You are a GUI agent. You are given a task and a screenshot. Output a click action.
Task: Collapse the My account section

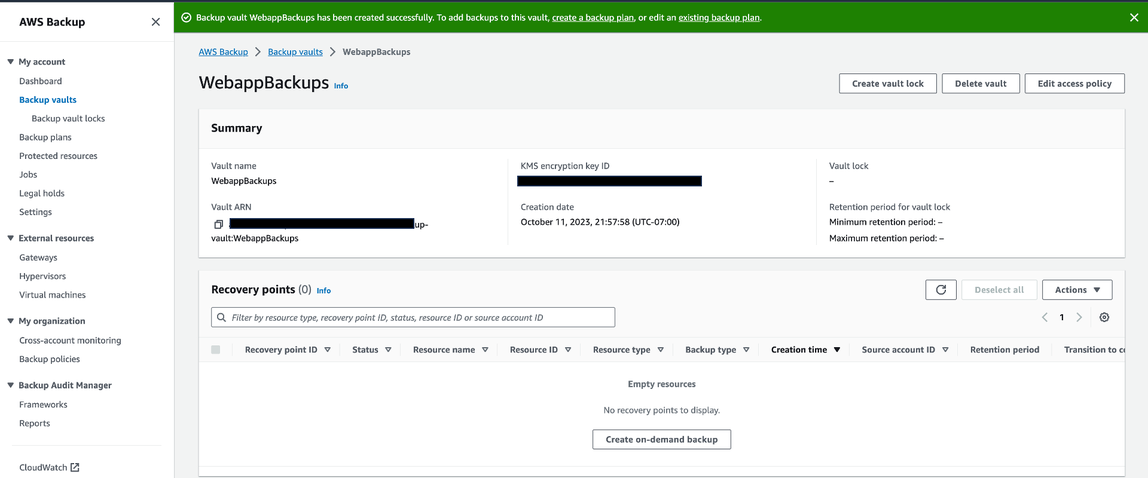tap(11, 61)
